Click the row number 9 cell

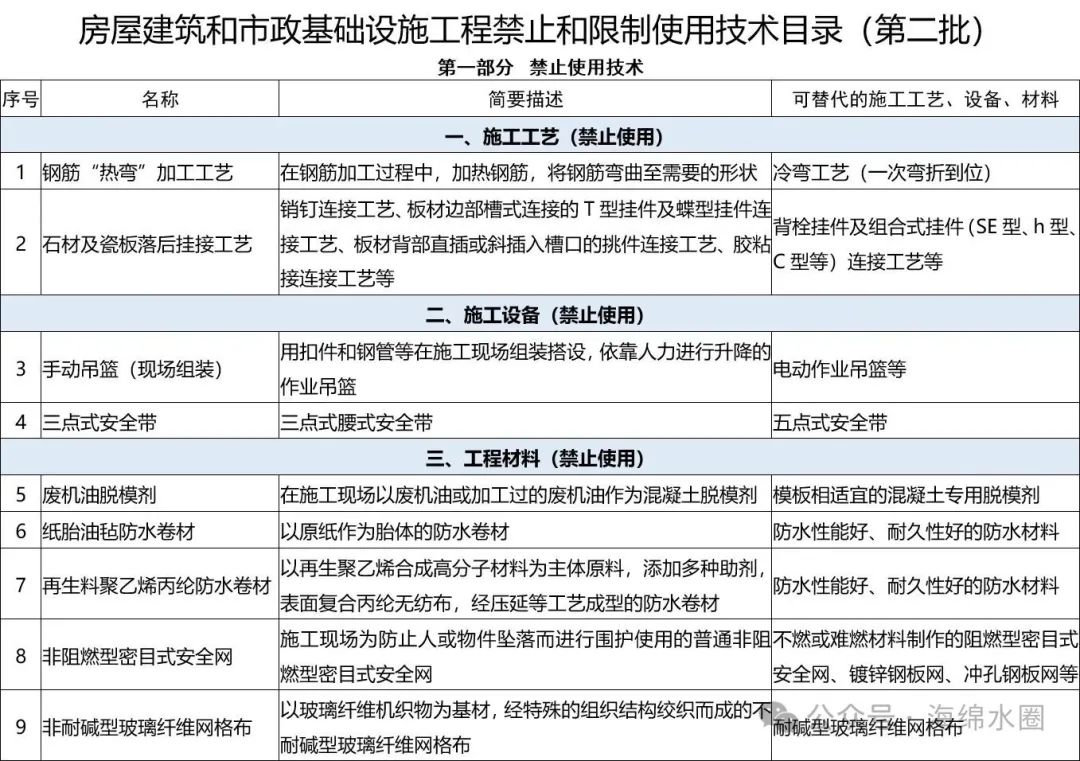21,727
